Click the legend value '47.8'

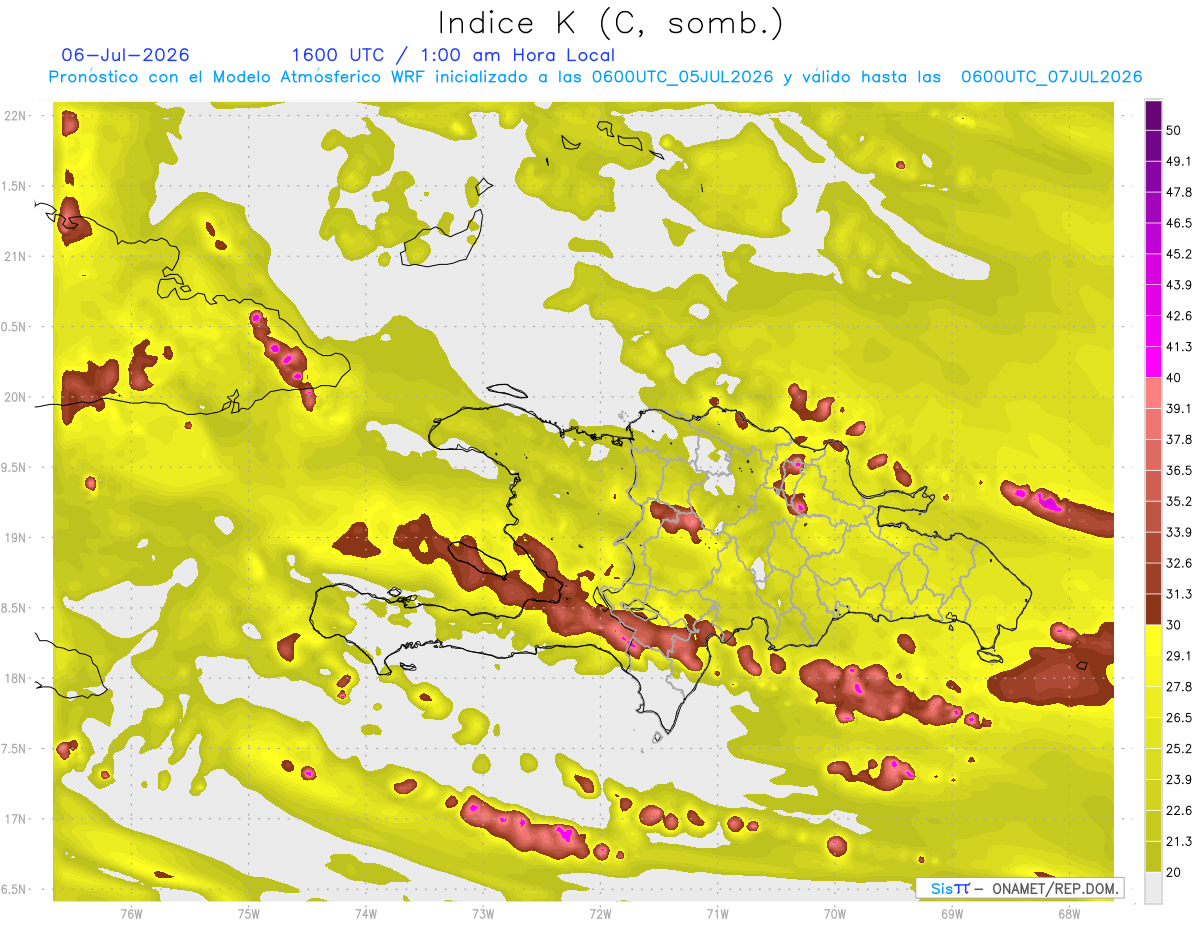click(x=1178, y=192)
